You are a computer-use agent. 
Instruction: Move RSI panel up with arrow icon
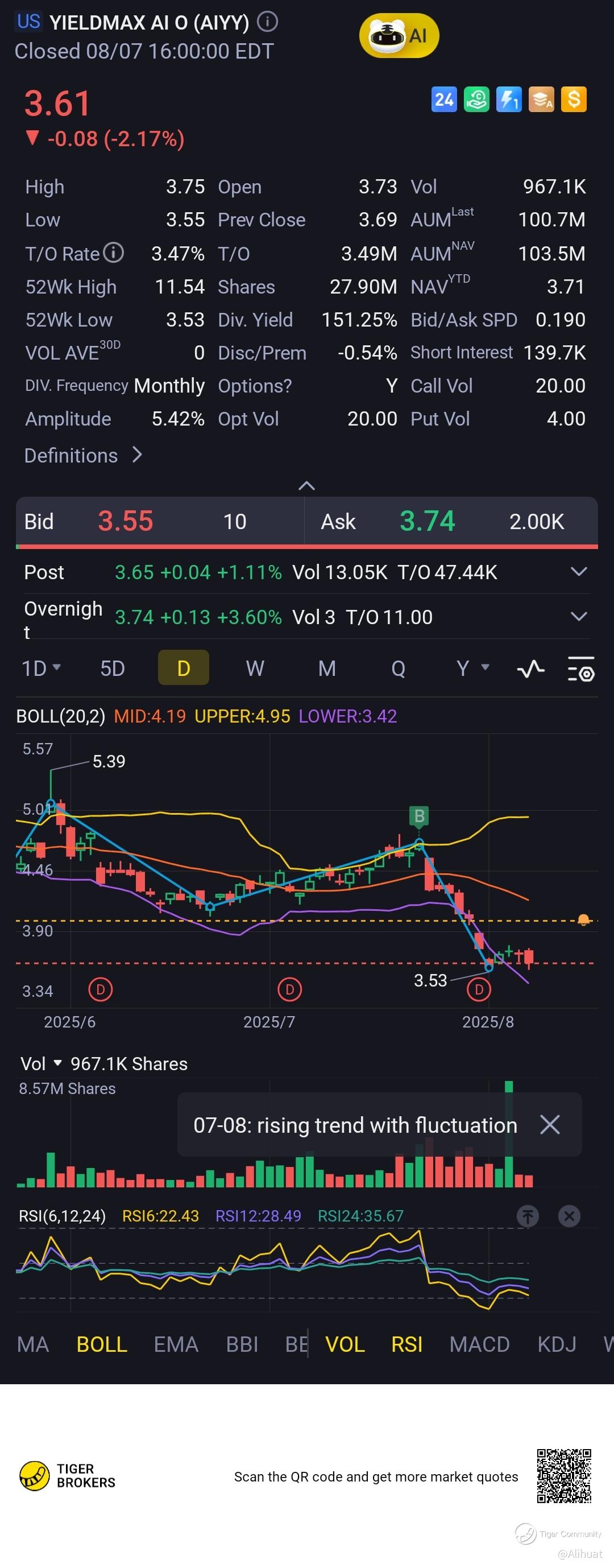(528, 1216)
